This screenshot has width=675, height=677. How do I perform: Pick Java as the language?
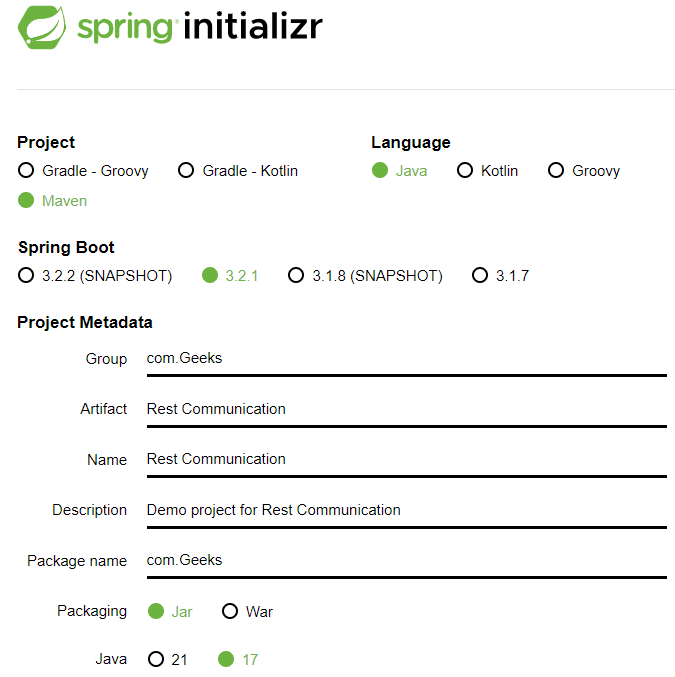click(380, 170)
